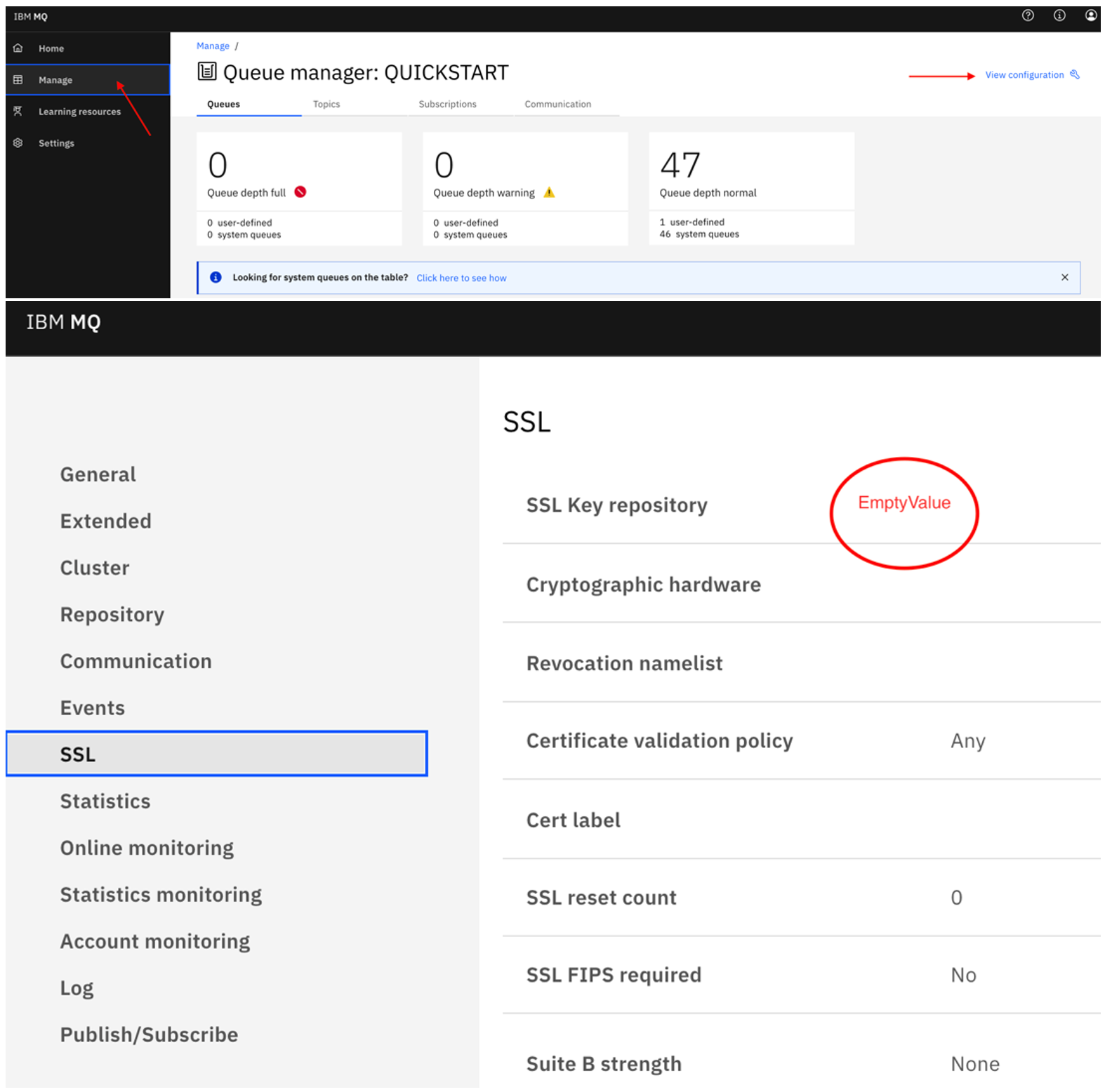Click the Queue depth full card

click(299, 189)
